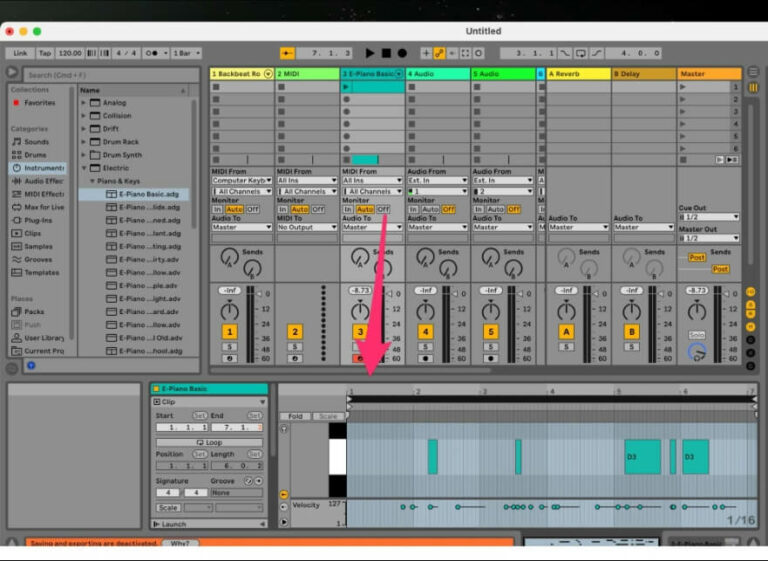
Task: Open Master Out 1/2 dropdown
Action: (x=709, y=238)
